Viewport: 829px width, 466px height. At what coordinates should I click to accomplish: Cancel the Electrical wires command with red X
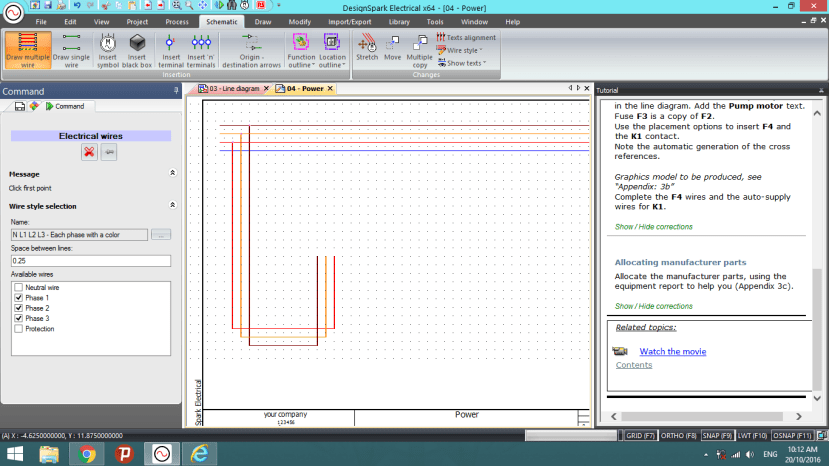tap(89, 152)
